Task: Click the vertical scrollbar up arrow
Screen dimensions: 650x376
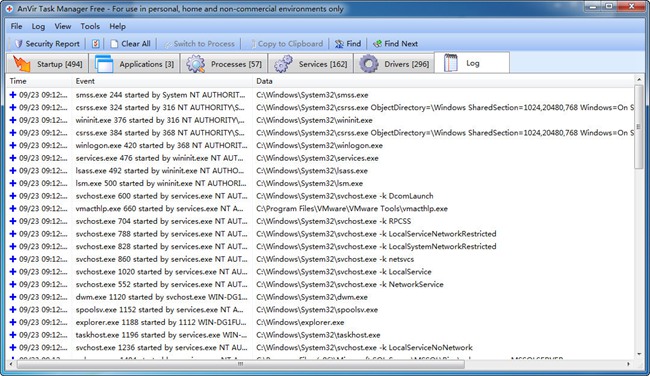Action: 639,79
